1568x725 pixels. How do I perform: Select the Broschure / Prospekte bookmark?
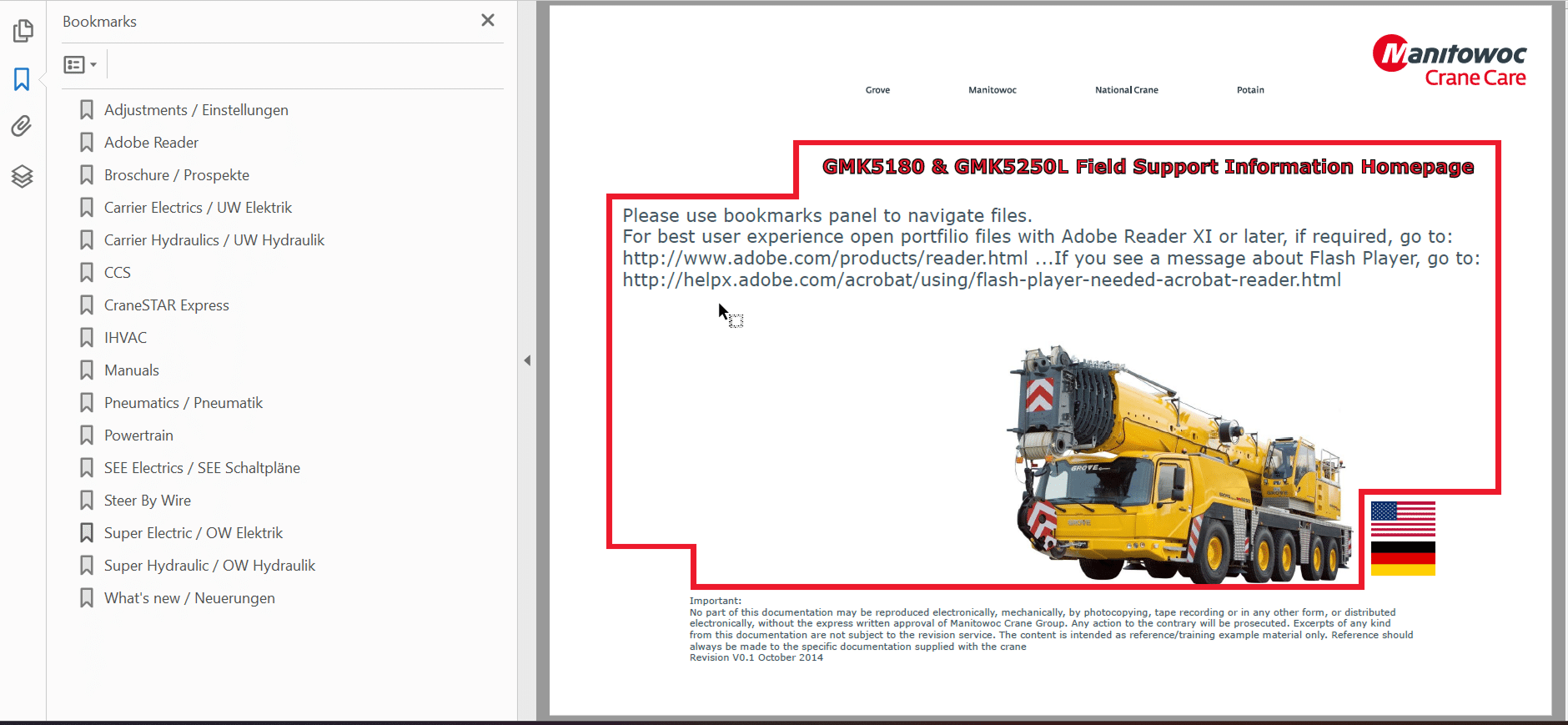click(x=177, y=175)
